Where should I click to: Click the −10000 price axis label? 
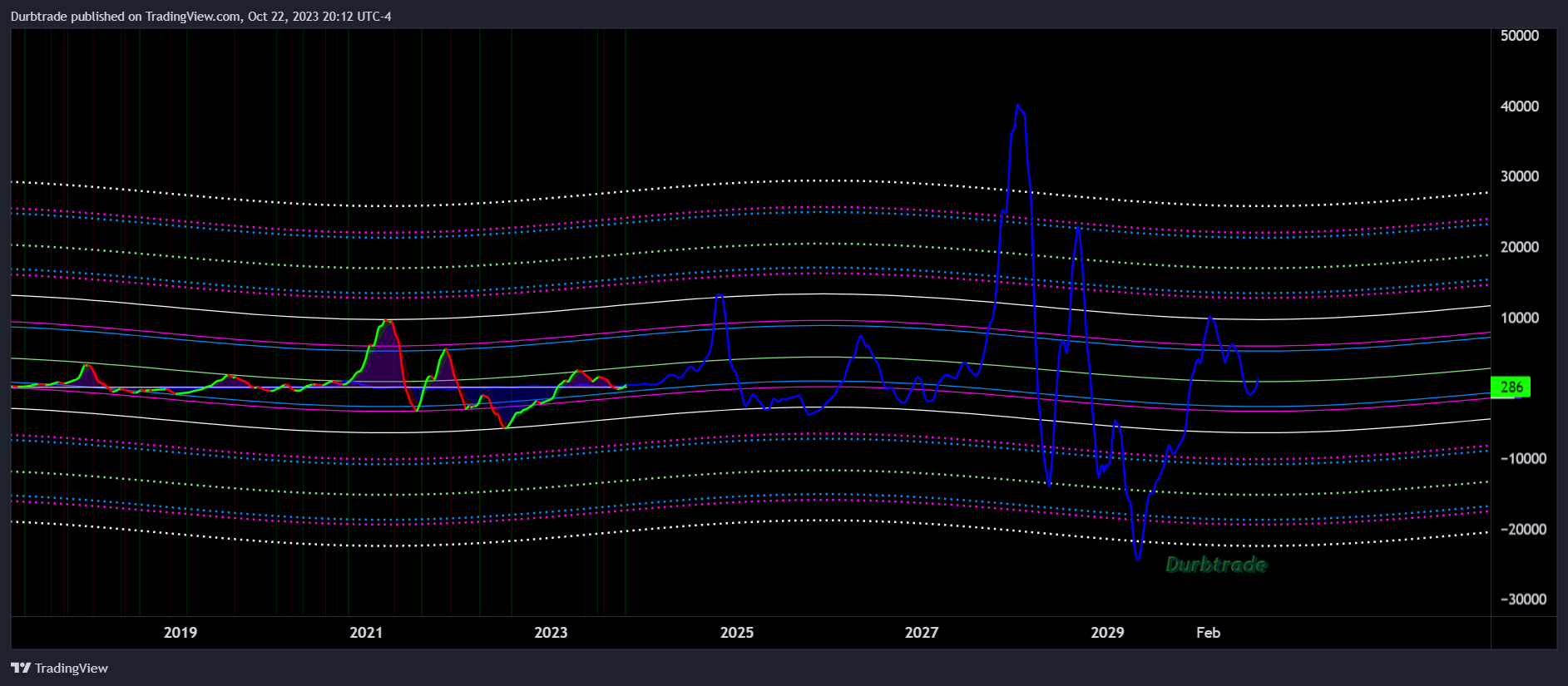click(x=1523, y=458)
